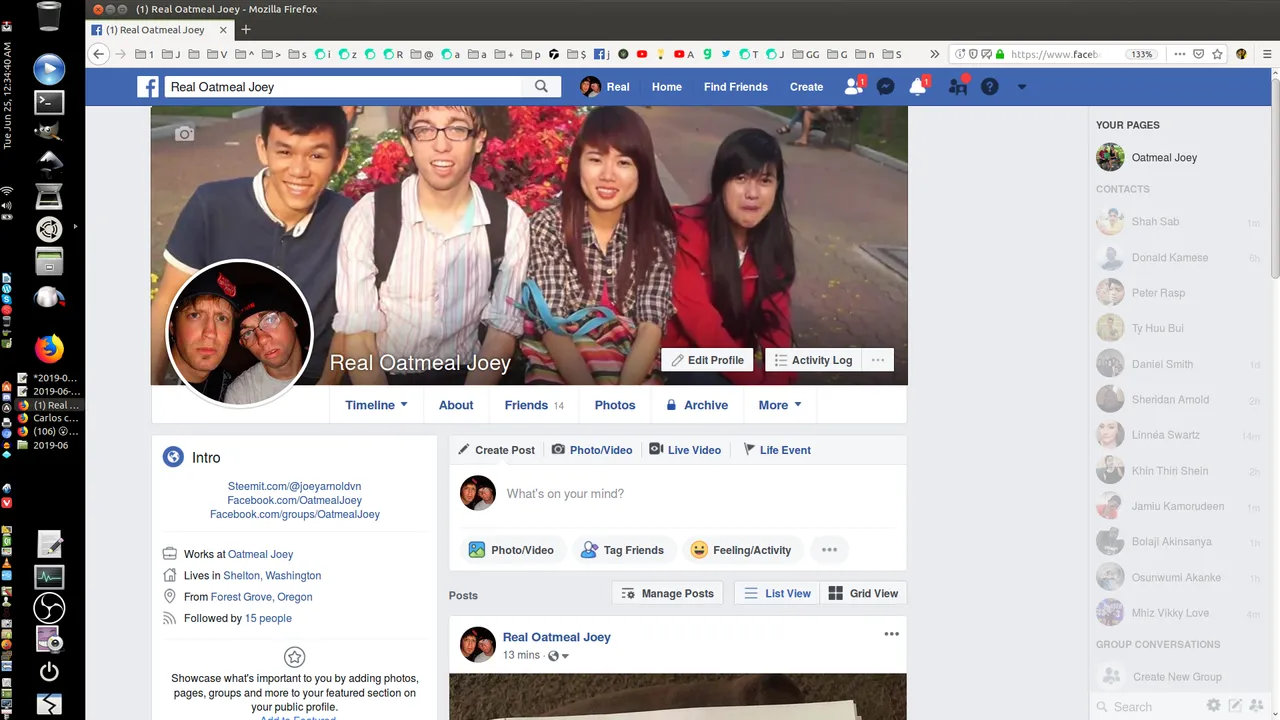This screenshot has height=720, width=1280.
Task: Click Firefox back navigation arrow
Action: pyautogui.click(x=98, y=54)
